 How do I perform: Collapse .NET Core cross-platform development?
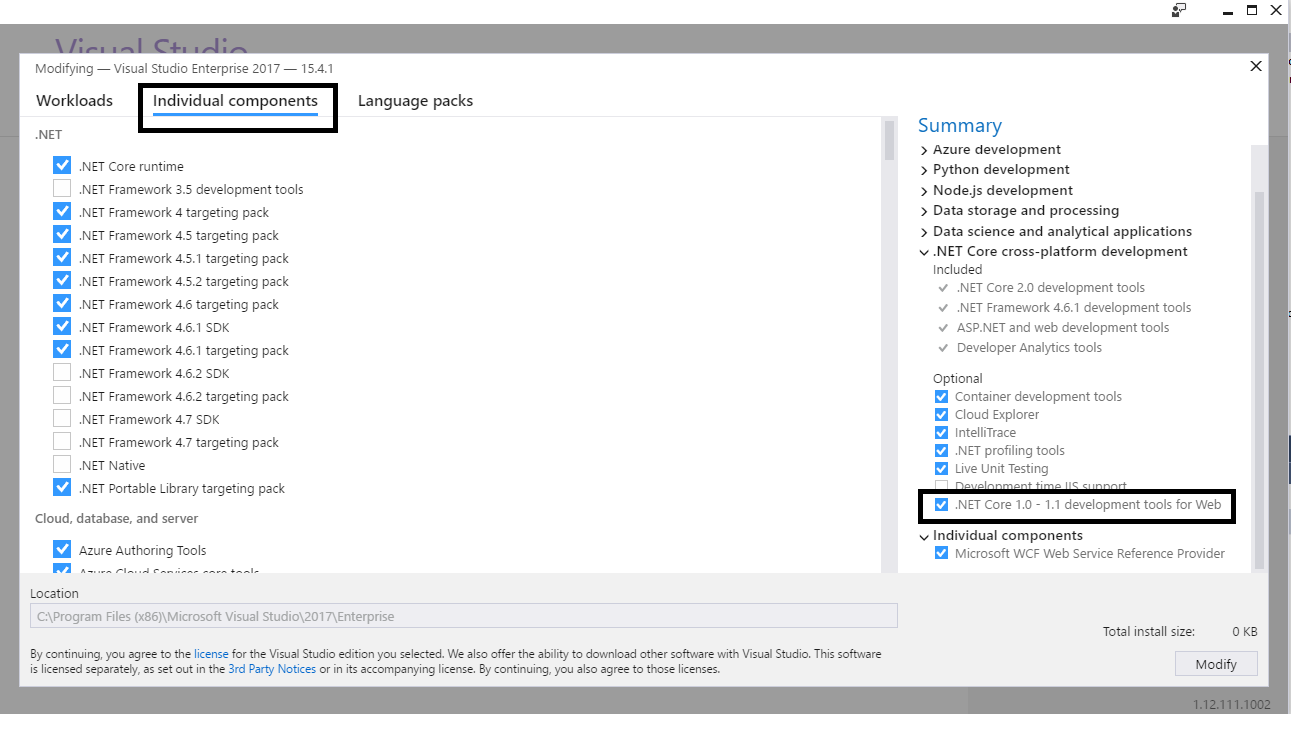(x=924, y=252)
